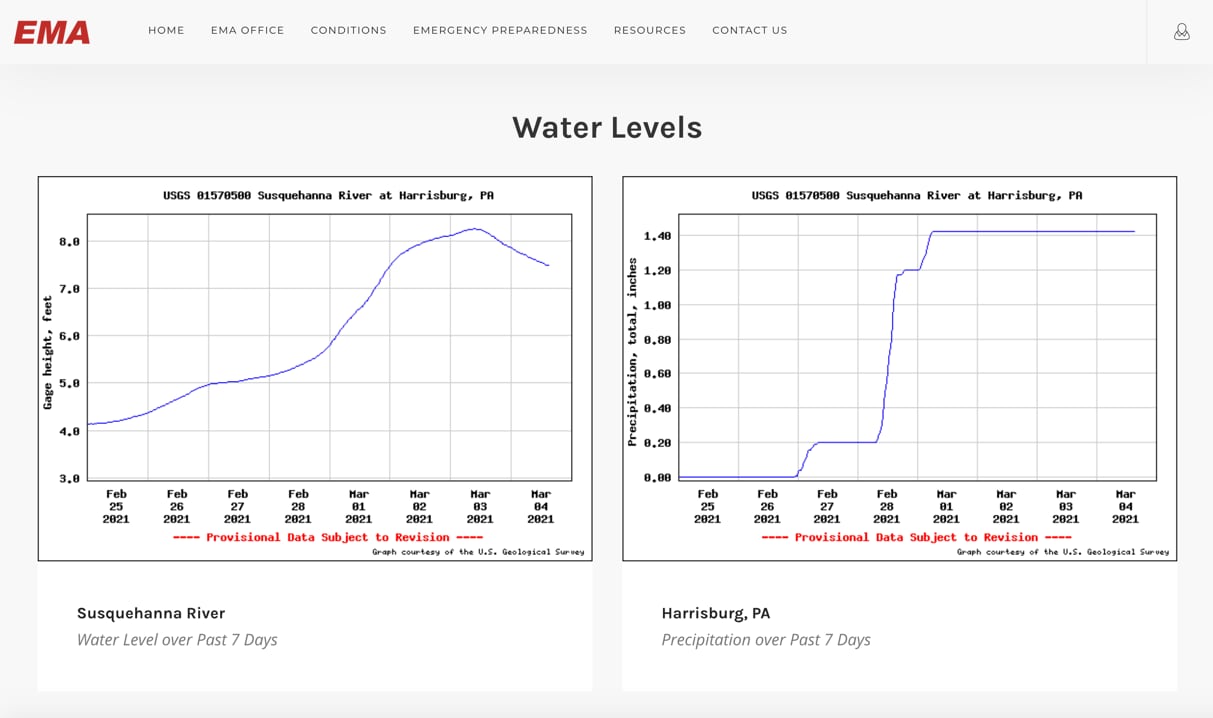Open the EMA Office menu item
1213x718 pixels.
pos(247,31)
